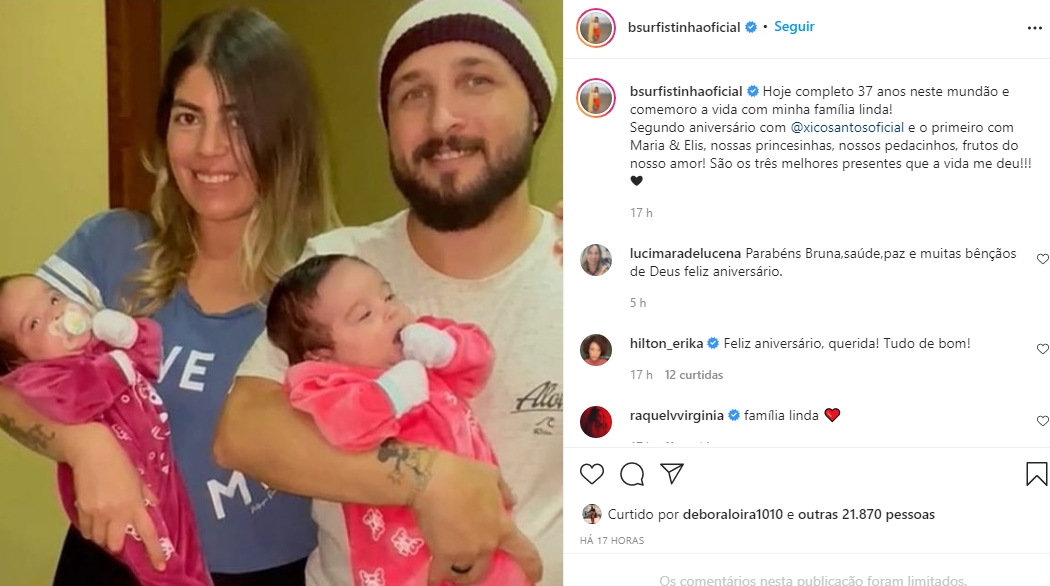View lucimaradelucena's profile

[x=685, y=253]
